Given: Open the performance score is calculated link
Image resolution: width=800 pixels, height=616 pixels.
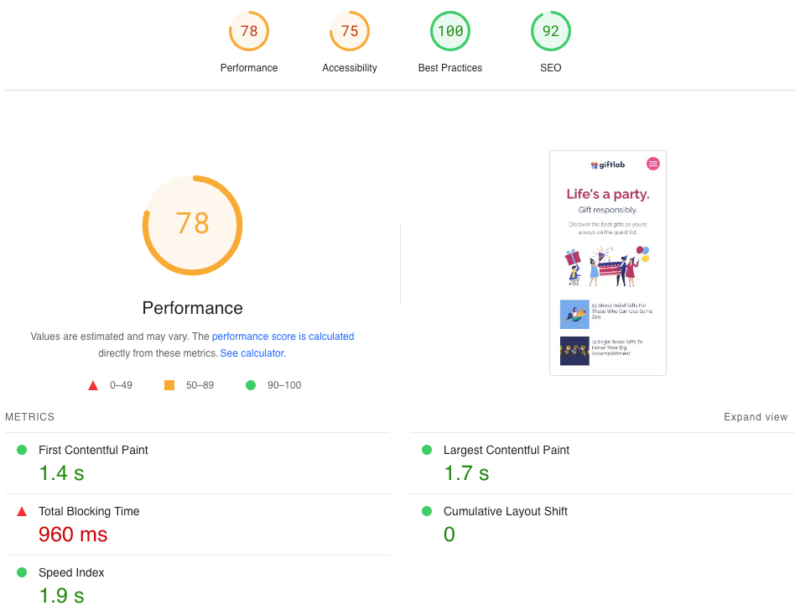Looking at the screenshot, I should coord(284,336).
